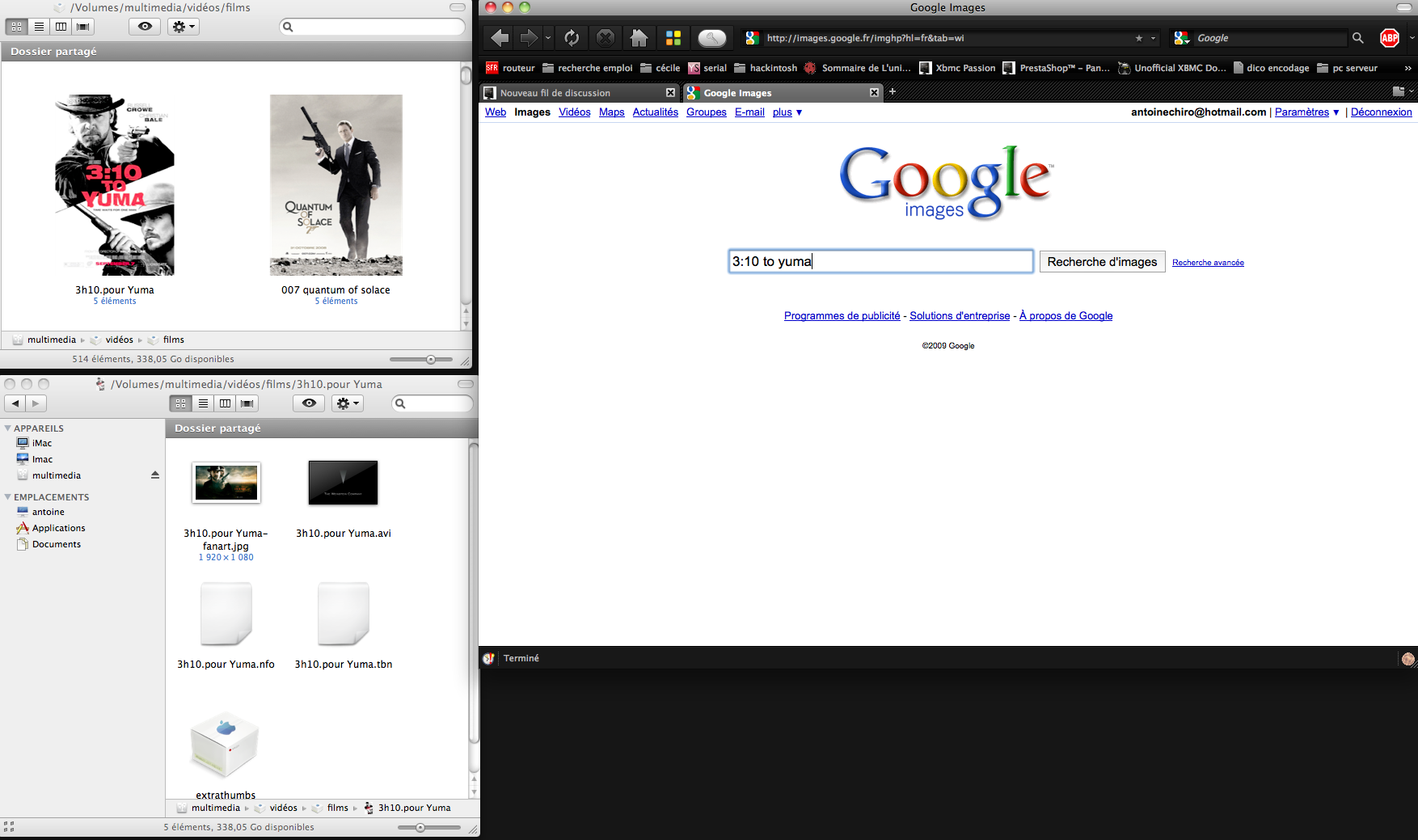Eject the multimedia volume

155,475
